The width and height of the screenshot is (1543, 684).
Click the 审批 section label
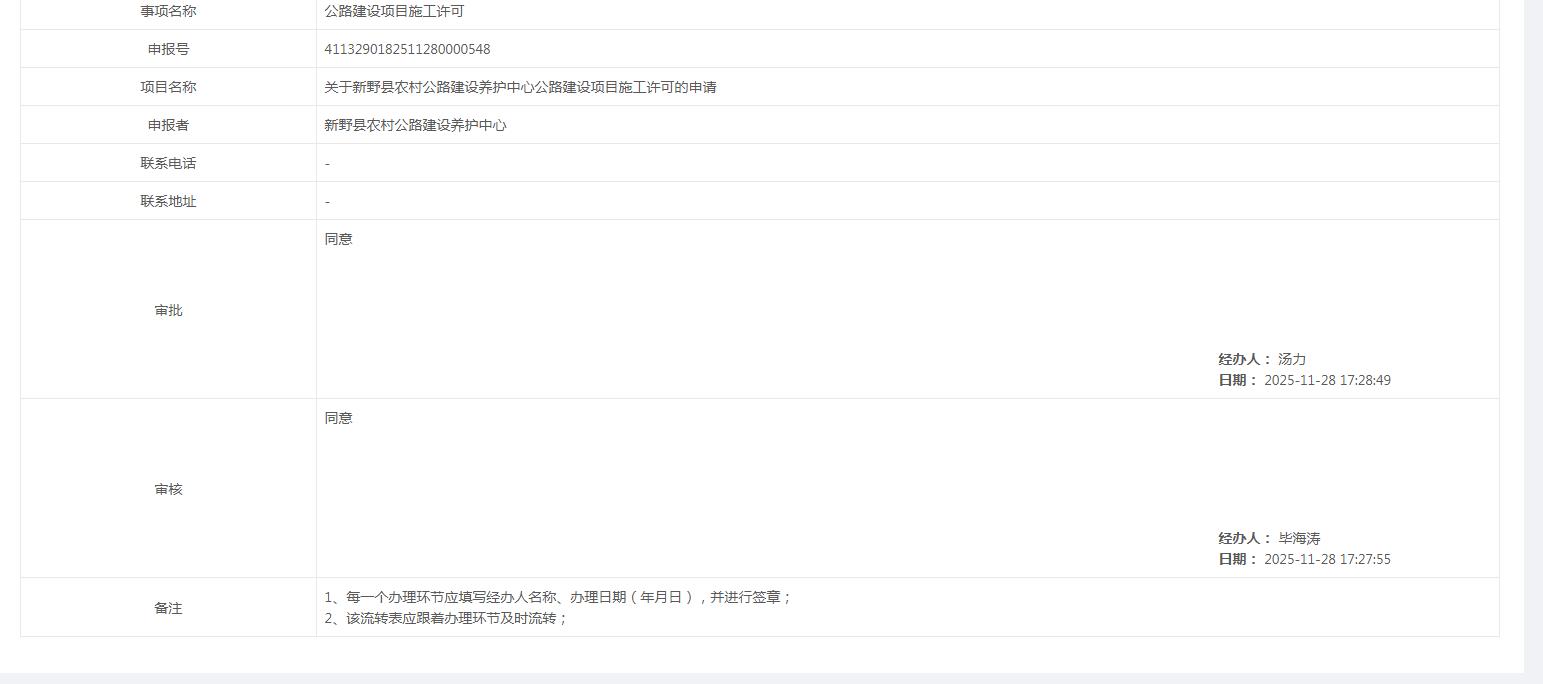pyautogui.click(x=168, y=310)
